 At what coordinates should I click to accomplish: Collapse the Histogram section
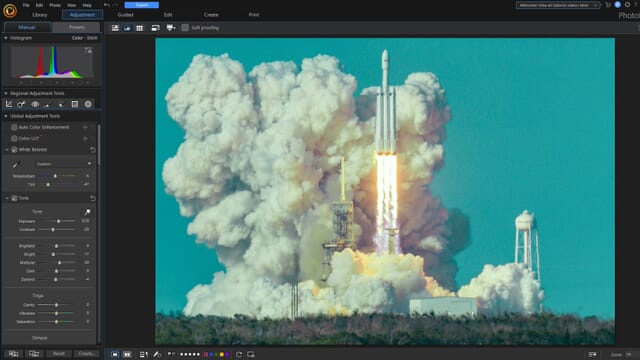coord(6,38)
